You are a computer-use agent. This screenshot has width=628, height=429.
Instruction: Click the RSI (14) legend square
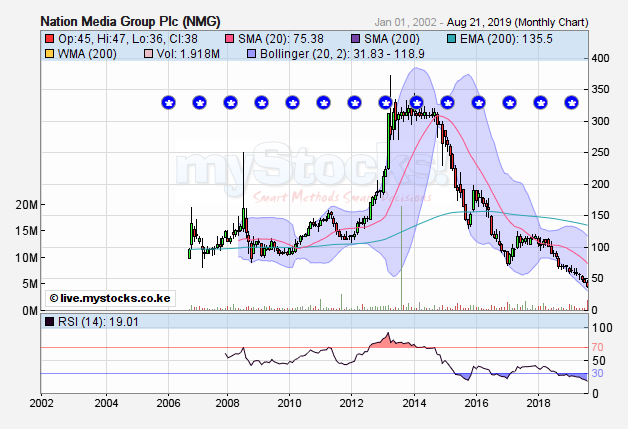pos(49,322)
